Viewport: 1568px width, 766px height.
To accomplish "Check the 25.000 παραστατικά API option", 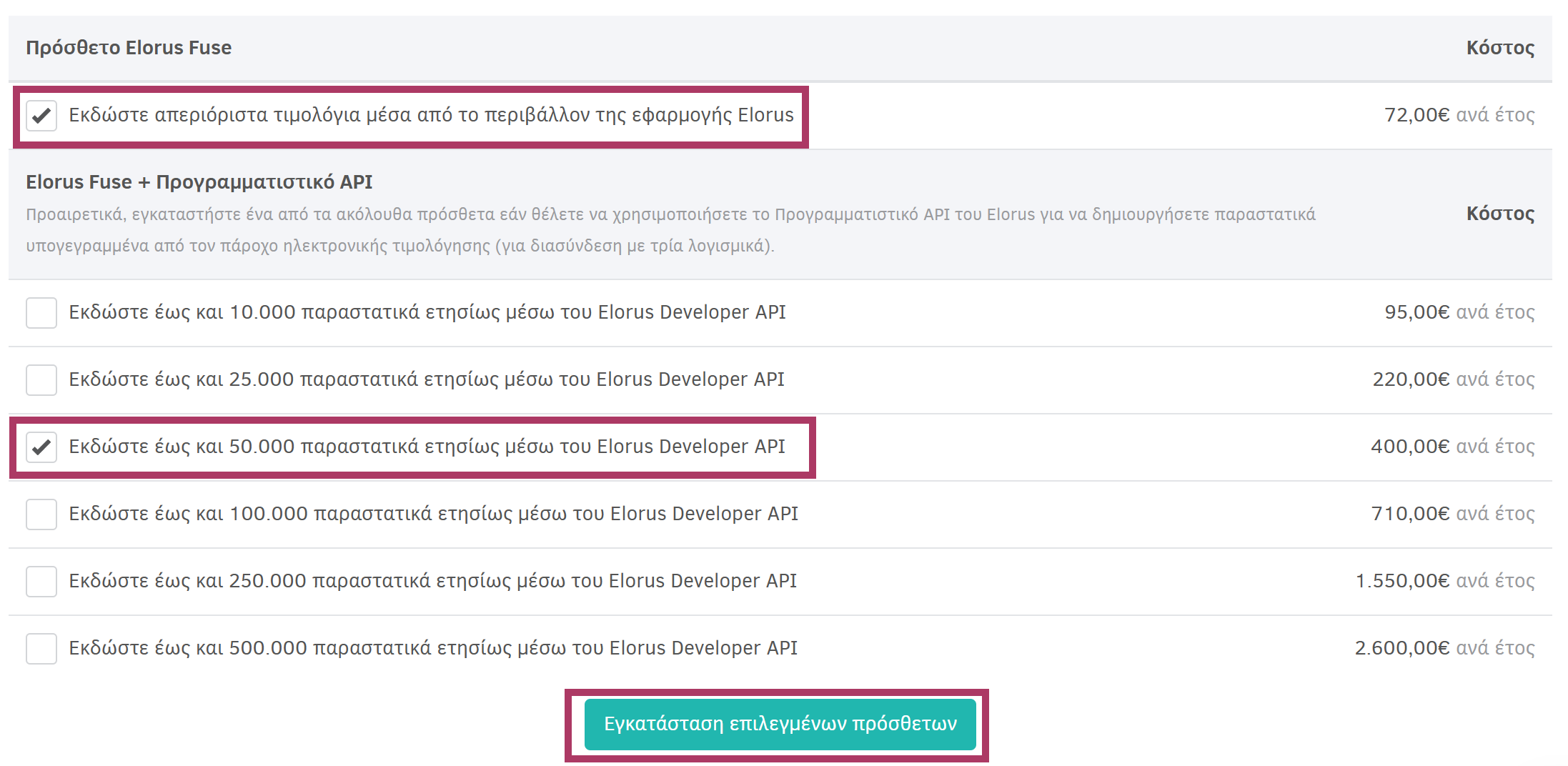I will tap(41, 380).
